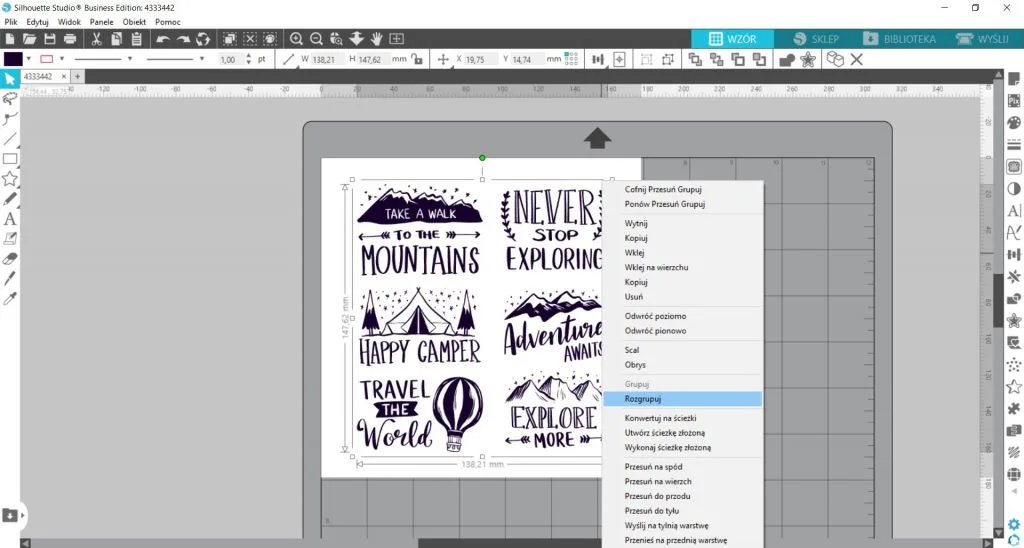Choose Rozgrupuj from the context menu
The image size is (1024, 548).
pos(682,398)
